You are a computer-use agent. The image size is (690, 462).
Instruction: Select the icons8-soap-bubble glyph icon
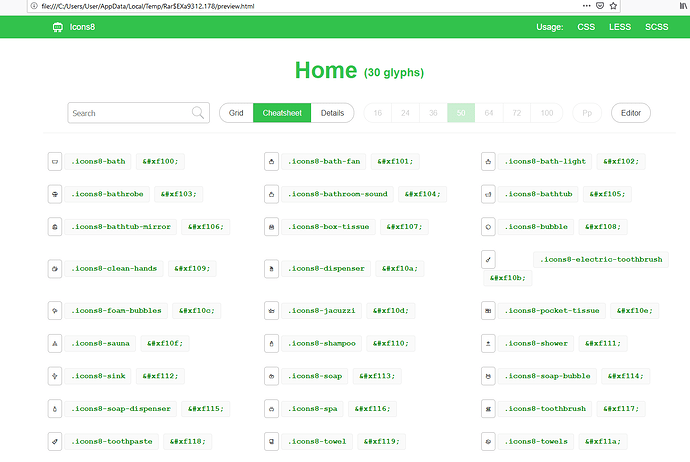[x=488, y=376]
